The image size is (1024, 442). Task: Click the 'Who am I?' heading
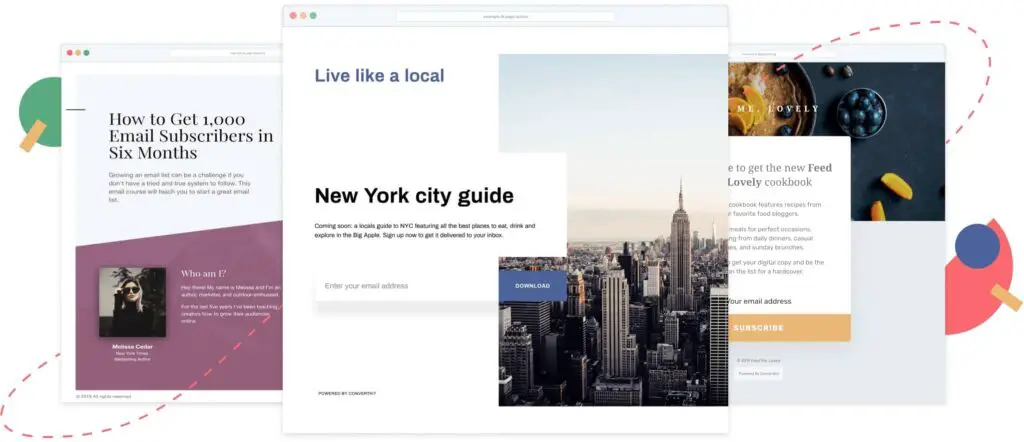pyautogui.click(x=203, y=274)
